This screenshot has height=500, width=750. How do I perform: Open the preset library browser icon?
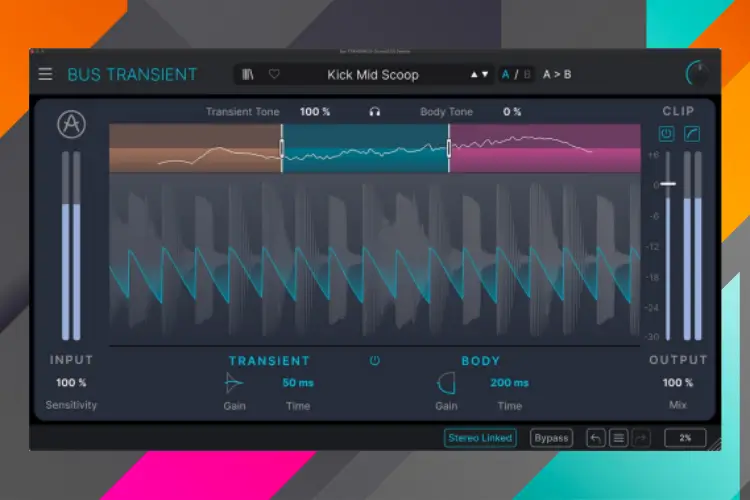tap(248, 74)
